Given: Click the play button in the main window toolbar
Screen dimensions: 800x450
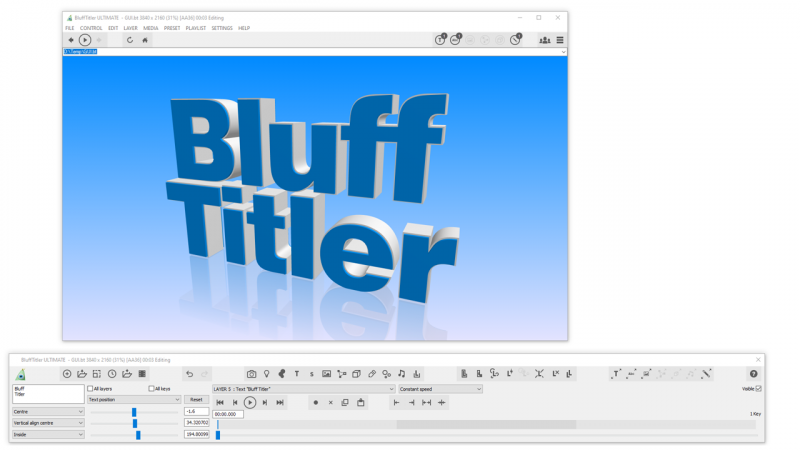Looking at the screenshot, I should pos(85,40).
